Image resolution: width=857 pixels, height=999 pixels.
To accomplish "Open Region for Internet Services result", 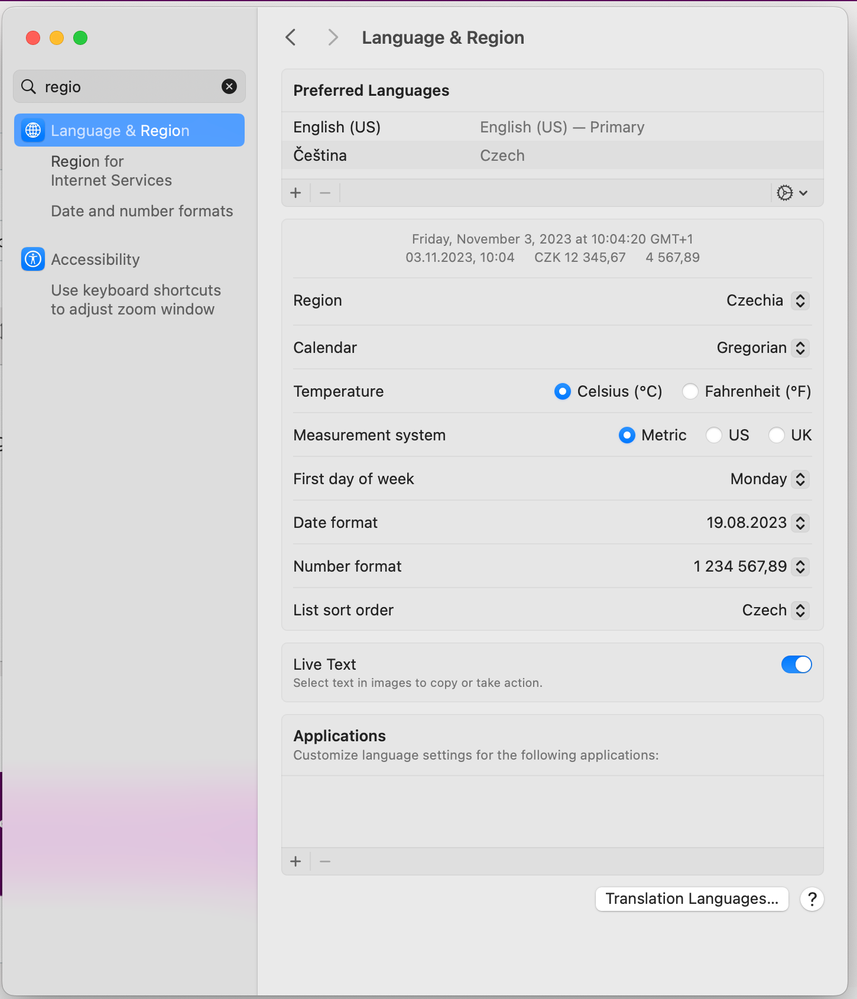I will (112, 171).
